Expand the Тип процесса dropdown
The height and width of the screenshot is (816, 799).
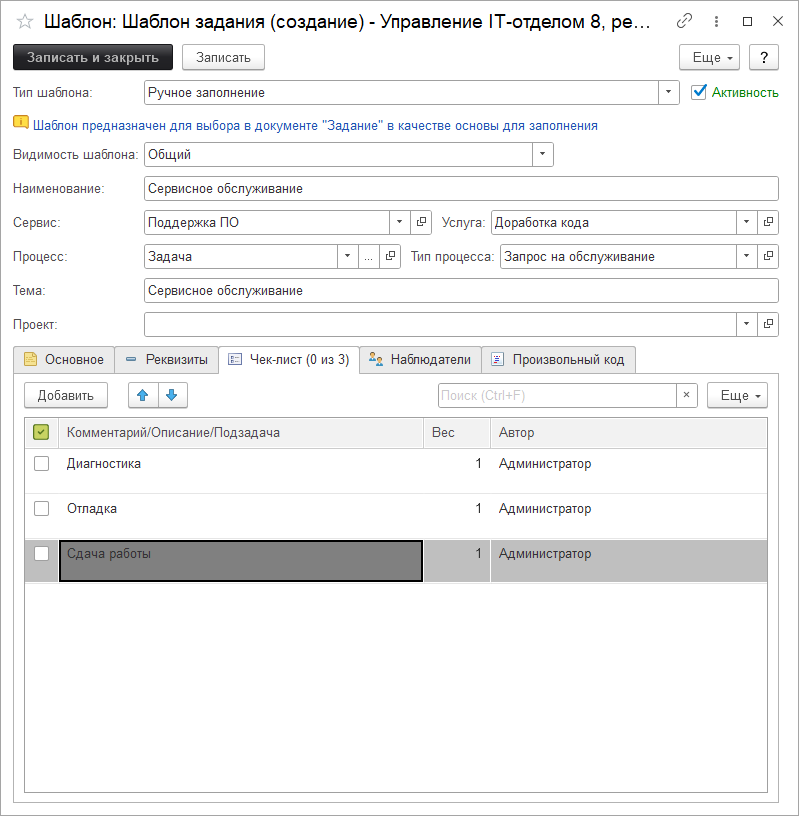[746, 256]
